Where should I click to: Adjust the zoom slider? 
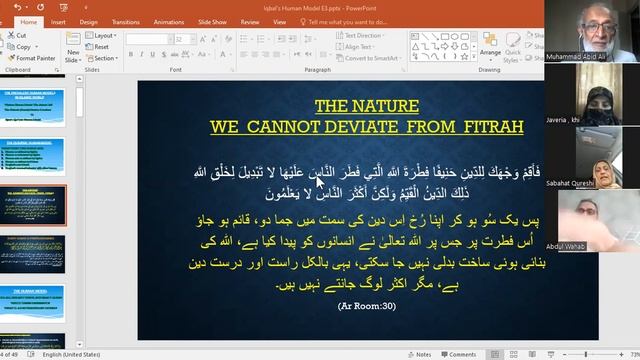point(586,355)
